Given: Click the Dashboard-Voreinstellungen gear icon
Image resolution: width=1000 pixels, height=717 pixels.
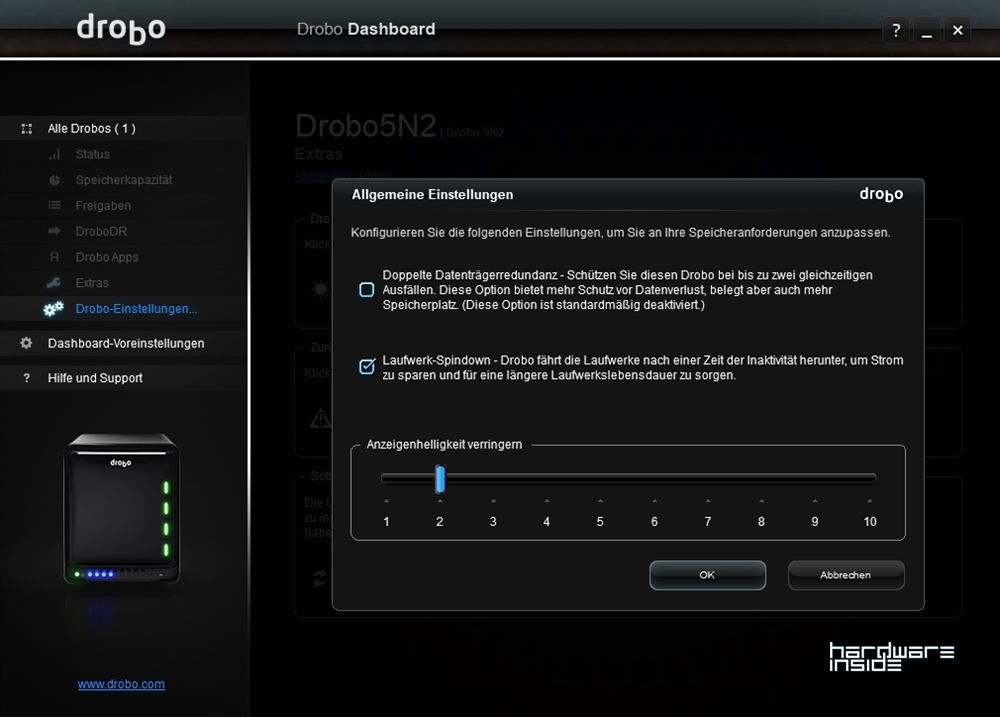Looking at the screenshot, I should 26,343.
